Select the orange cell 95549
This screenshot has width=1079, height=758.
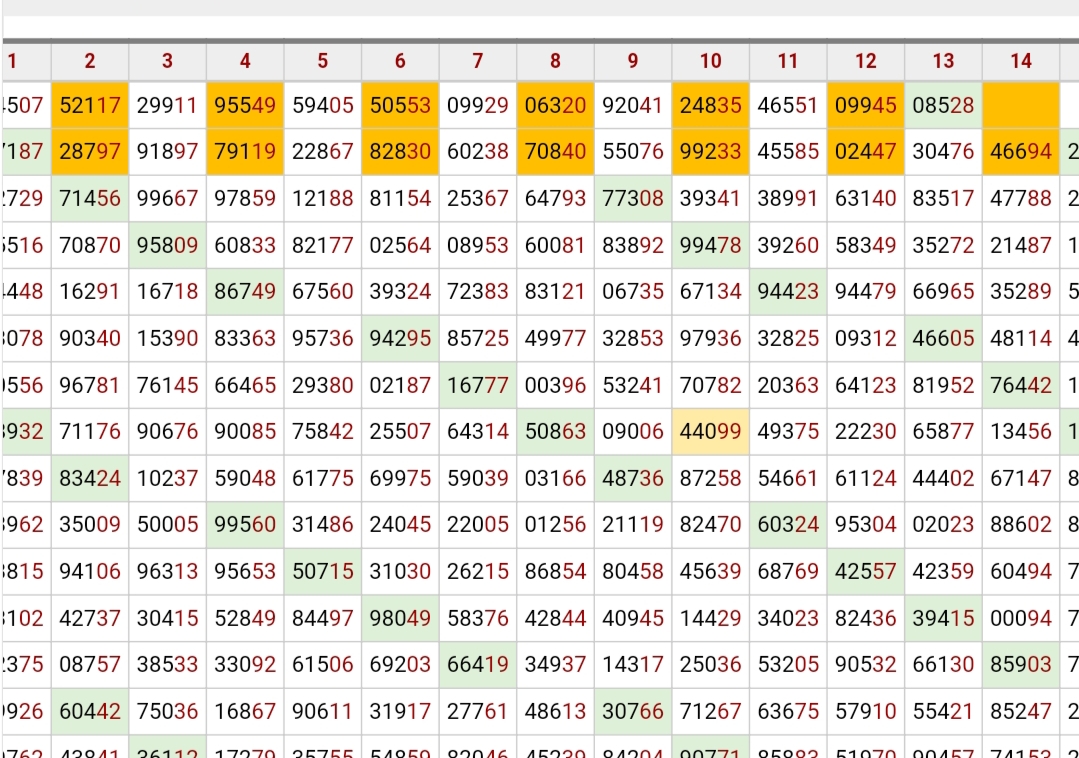point(245,105)
